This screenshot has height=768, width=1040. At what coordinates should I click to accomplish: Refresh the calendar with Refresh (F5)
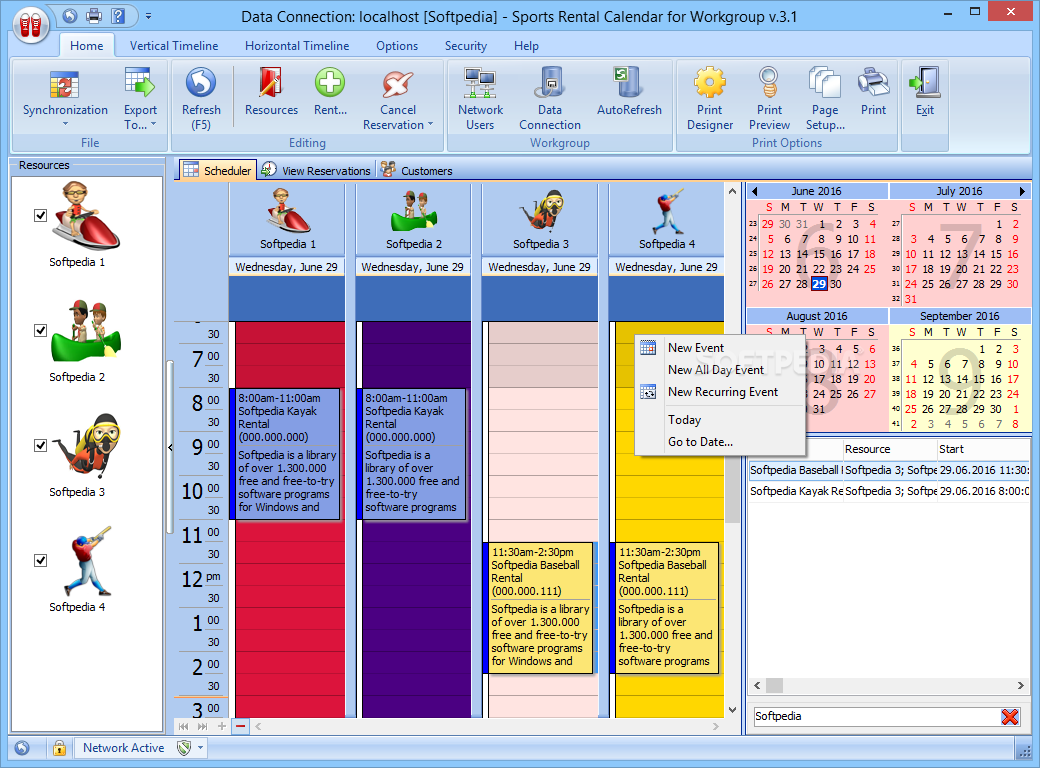pos(201,98)
